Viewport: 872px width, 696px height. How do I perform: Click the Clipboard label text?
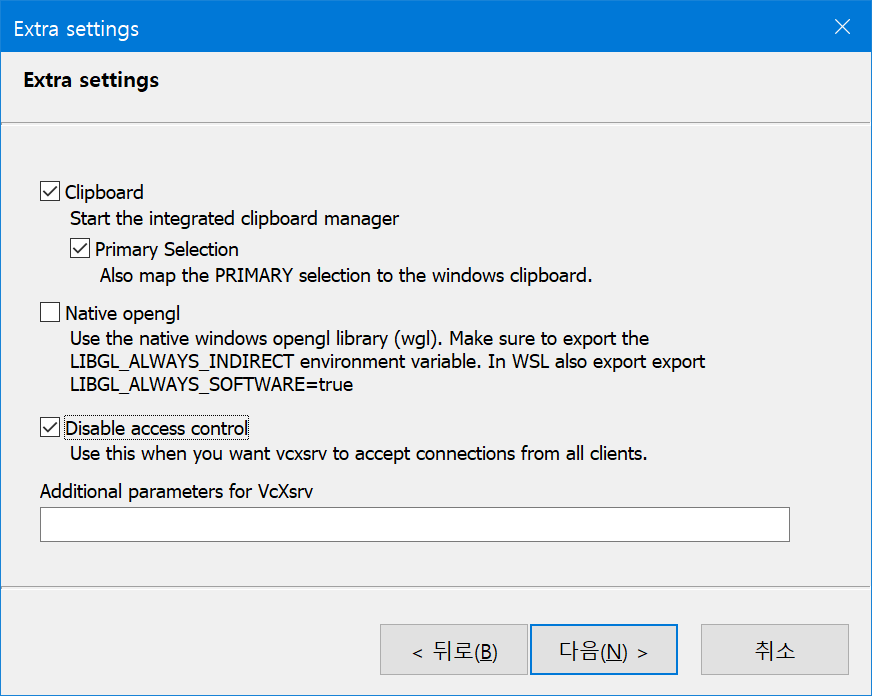104,192
